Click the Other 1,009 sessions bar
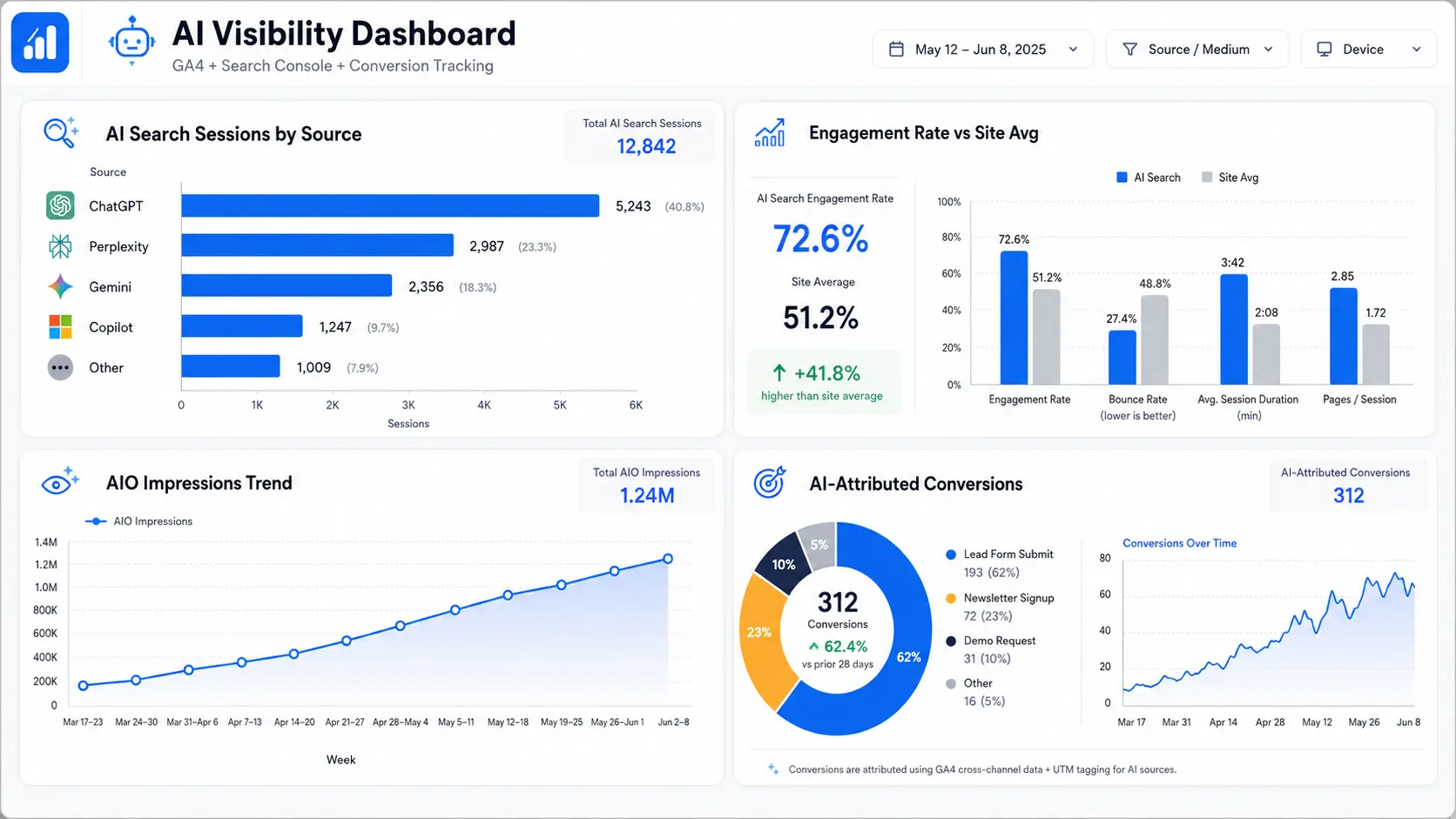Image resolution: width=1456 pixels, height=819 pixels. point(231,366)
